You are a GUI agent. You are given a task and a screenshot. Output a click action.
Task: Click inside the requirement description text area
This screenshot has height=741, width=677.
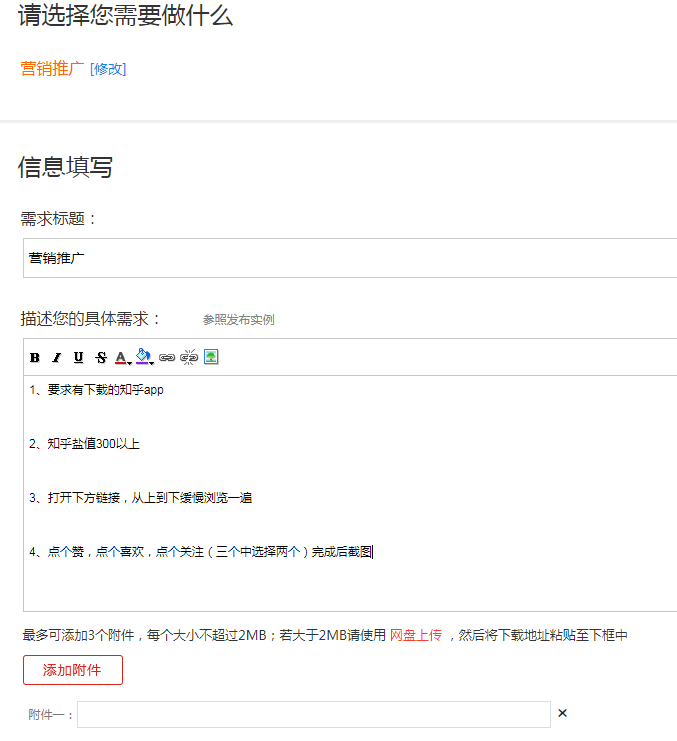pos(350,580)
